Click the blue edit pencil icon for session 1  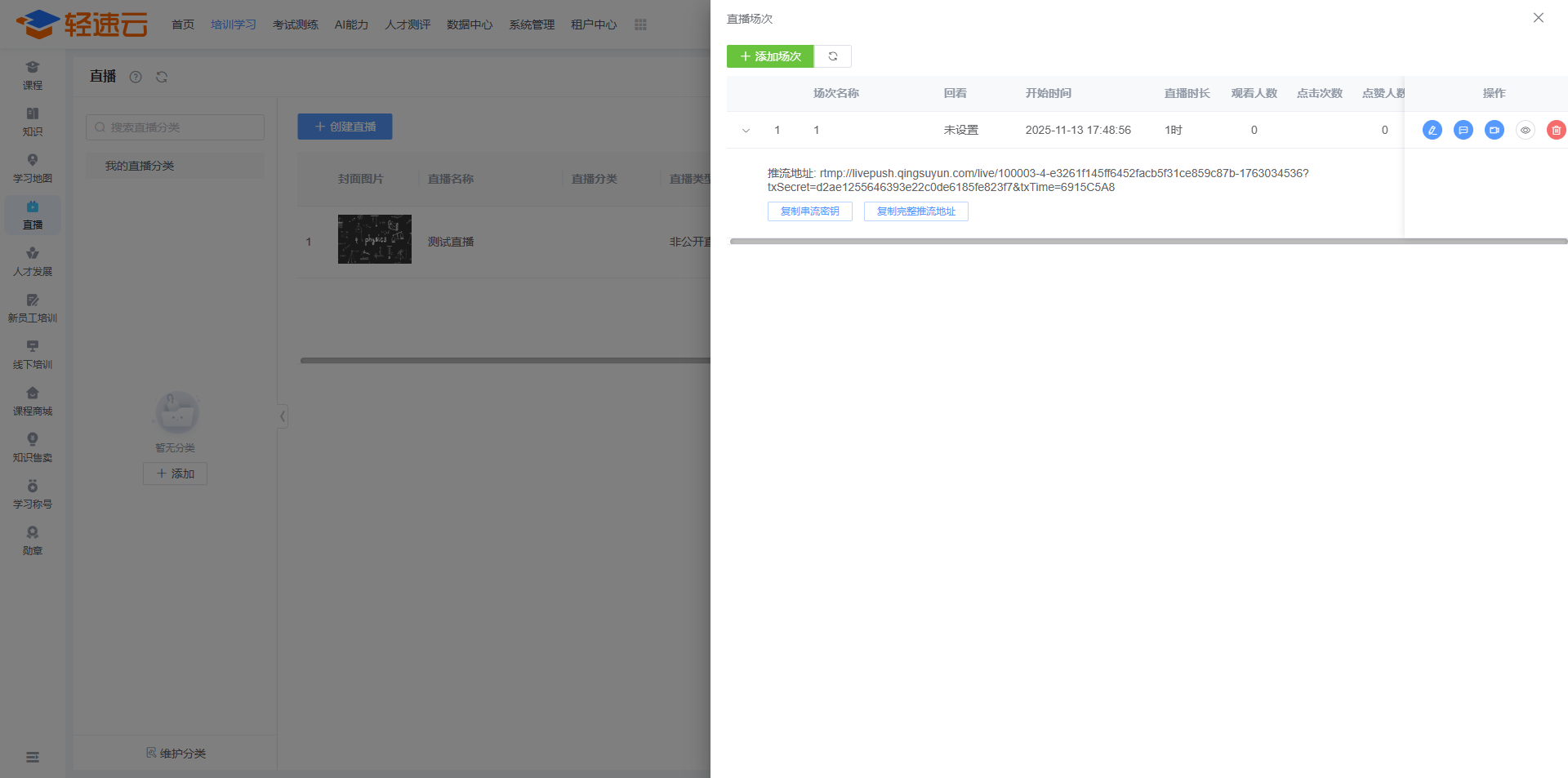click(1432, 130)
